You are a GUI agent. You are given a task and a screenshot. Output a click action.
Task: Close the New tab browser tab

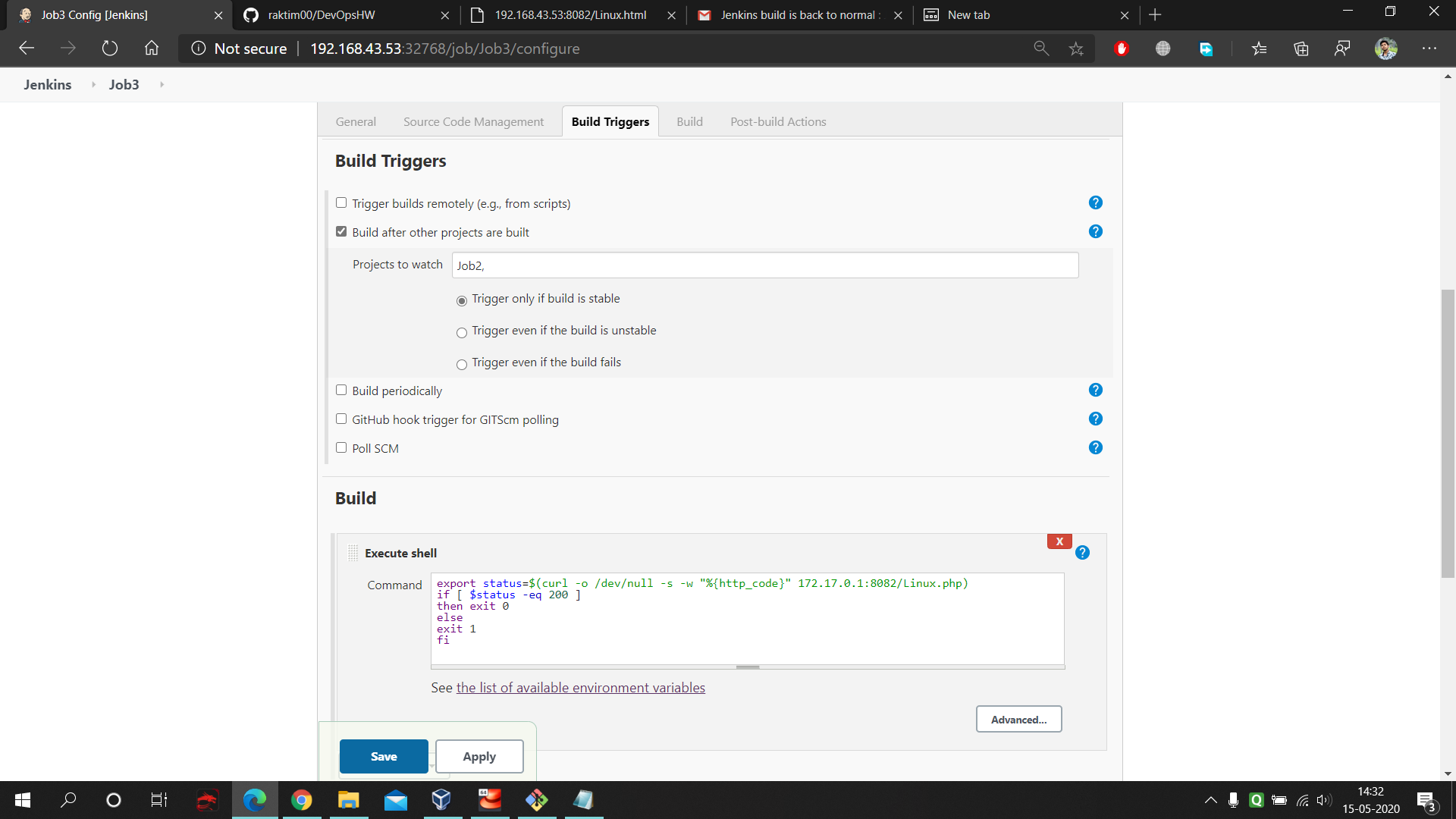pos(1124,15)
